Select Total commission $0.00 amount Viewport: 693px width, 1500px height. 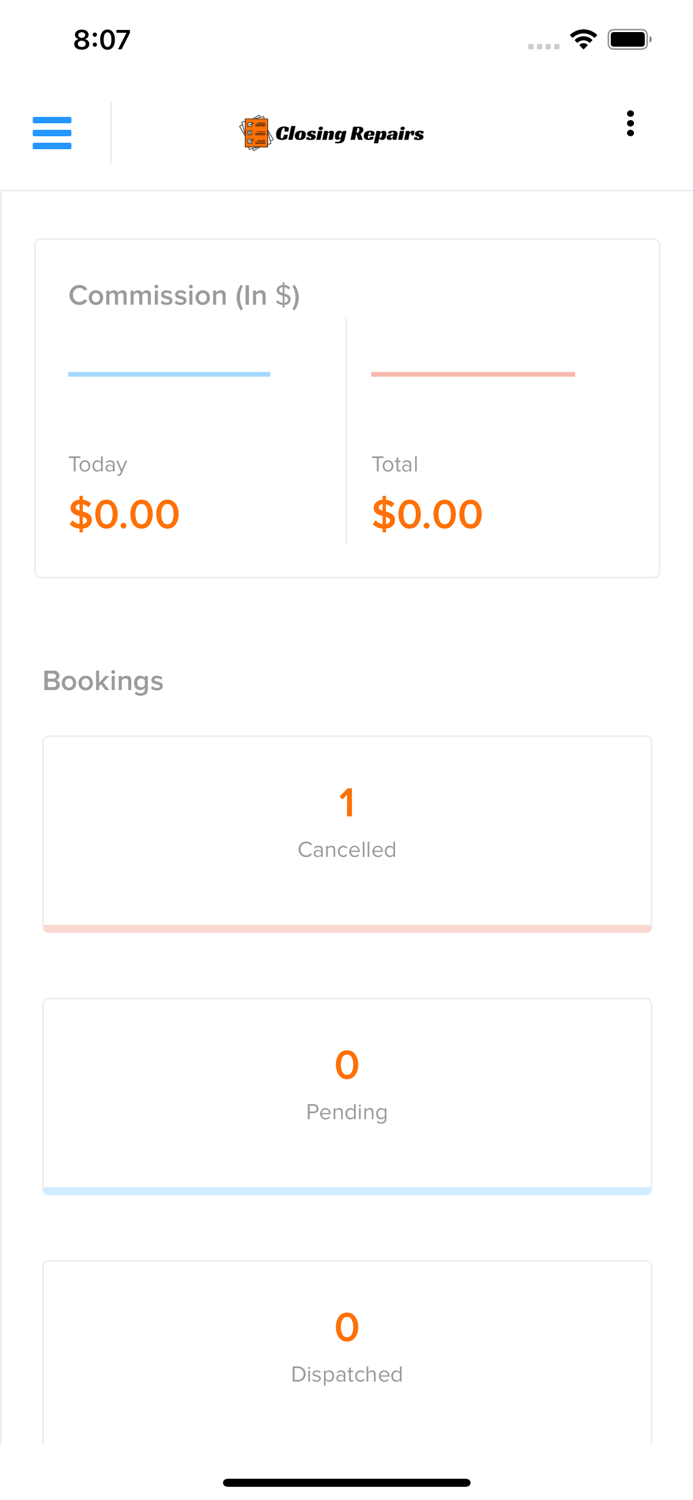[x=427, y=514]
